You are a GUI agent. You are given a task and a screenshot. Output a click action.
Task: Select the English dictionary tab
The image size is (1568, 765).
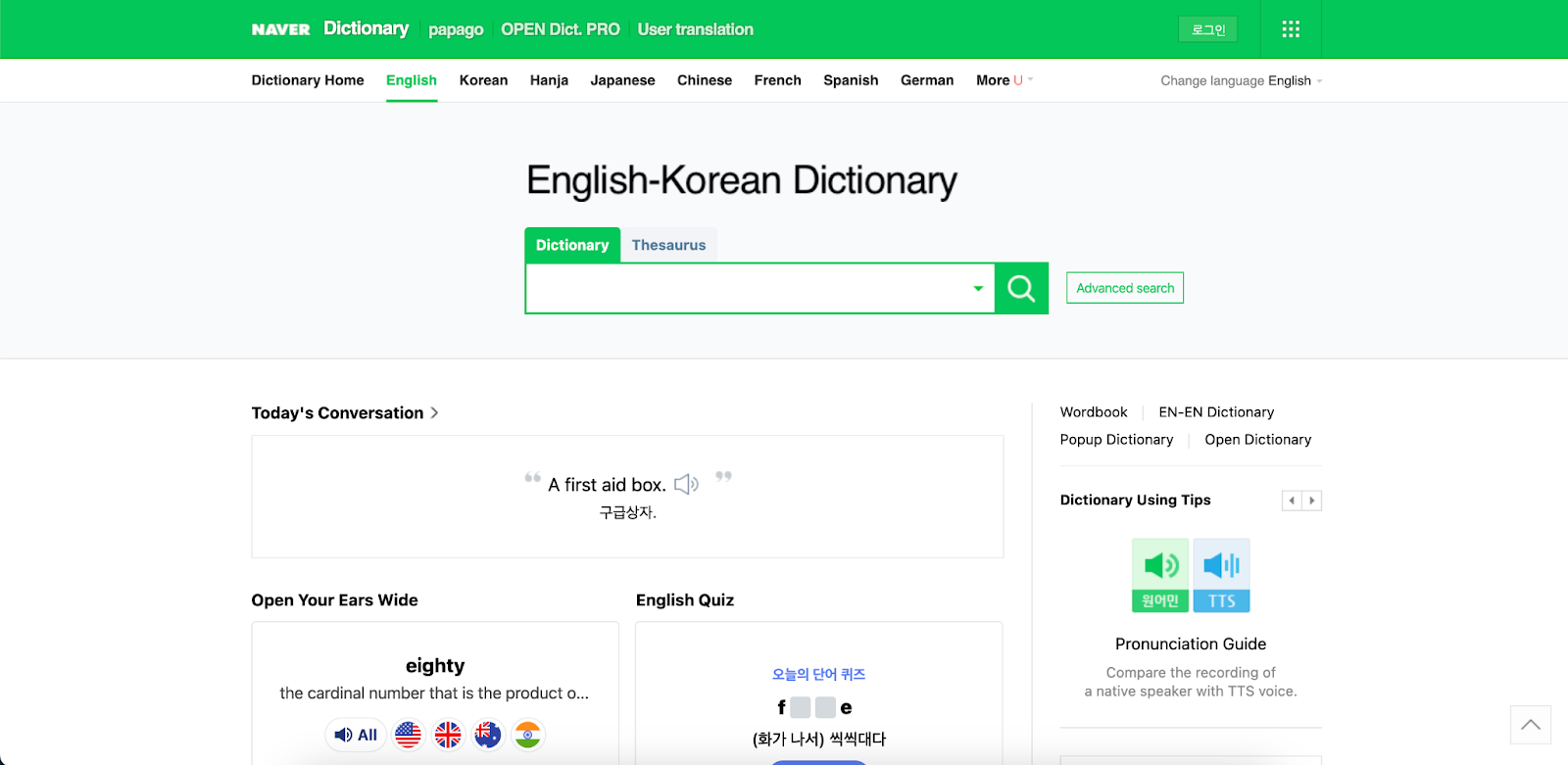click(x=412, y=80)
